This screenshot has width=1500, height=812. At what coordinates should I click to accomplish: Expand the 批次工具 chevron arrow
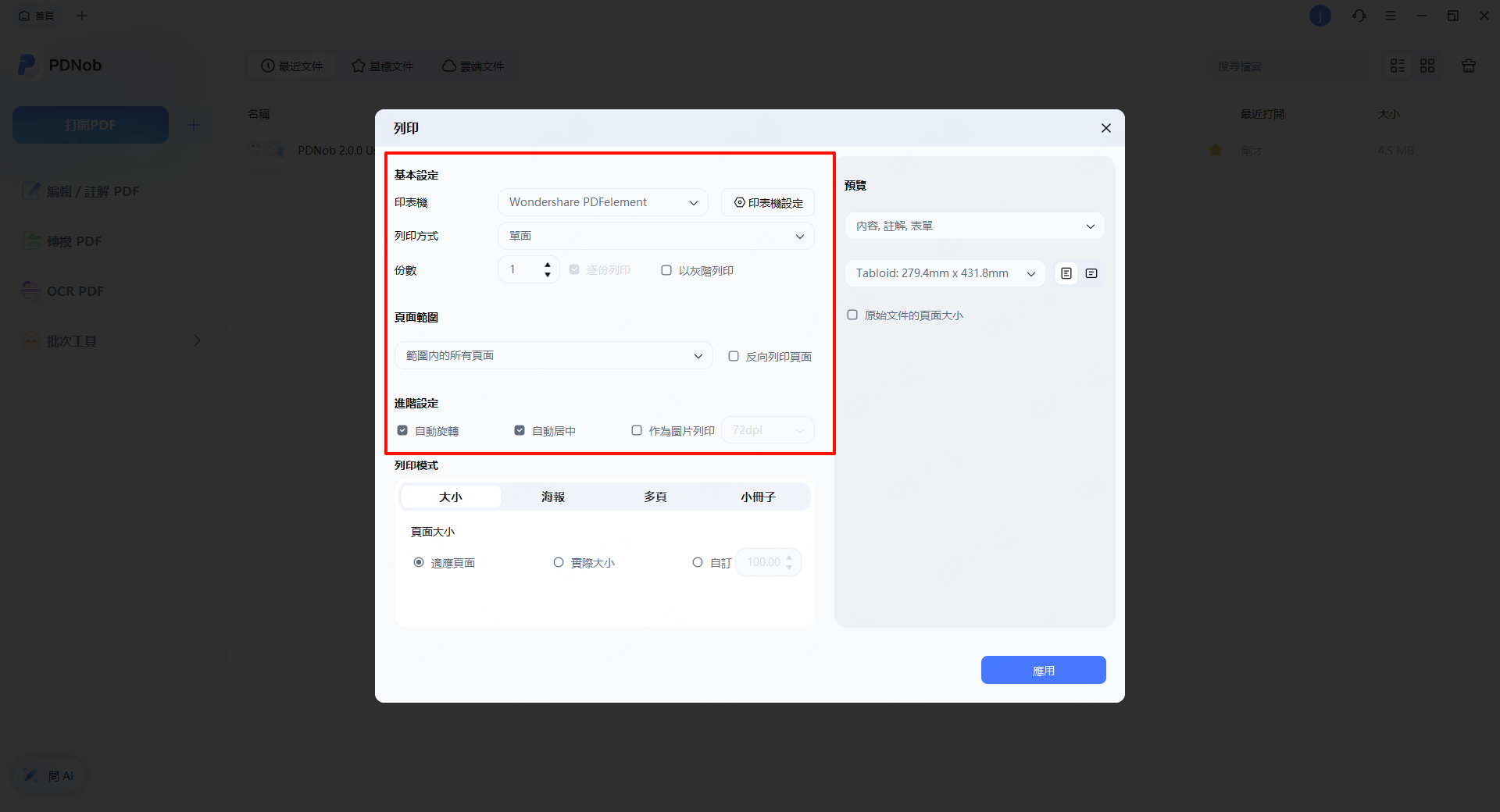tap(197, 341)
